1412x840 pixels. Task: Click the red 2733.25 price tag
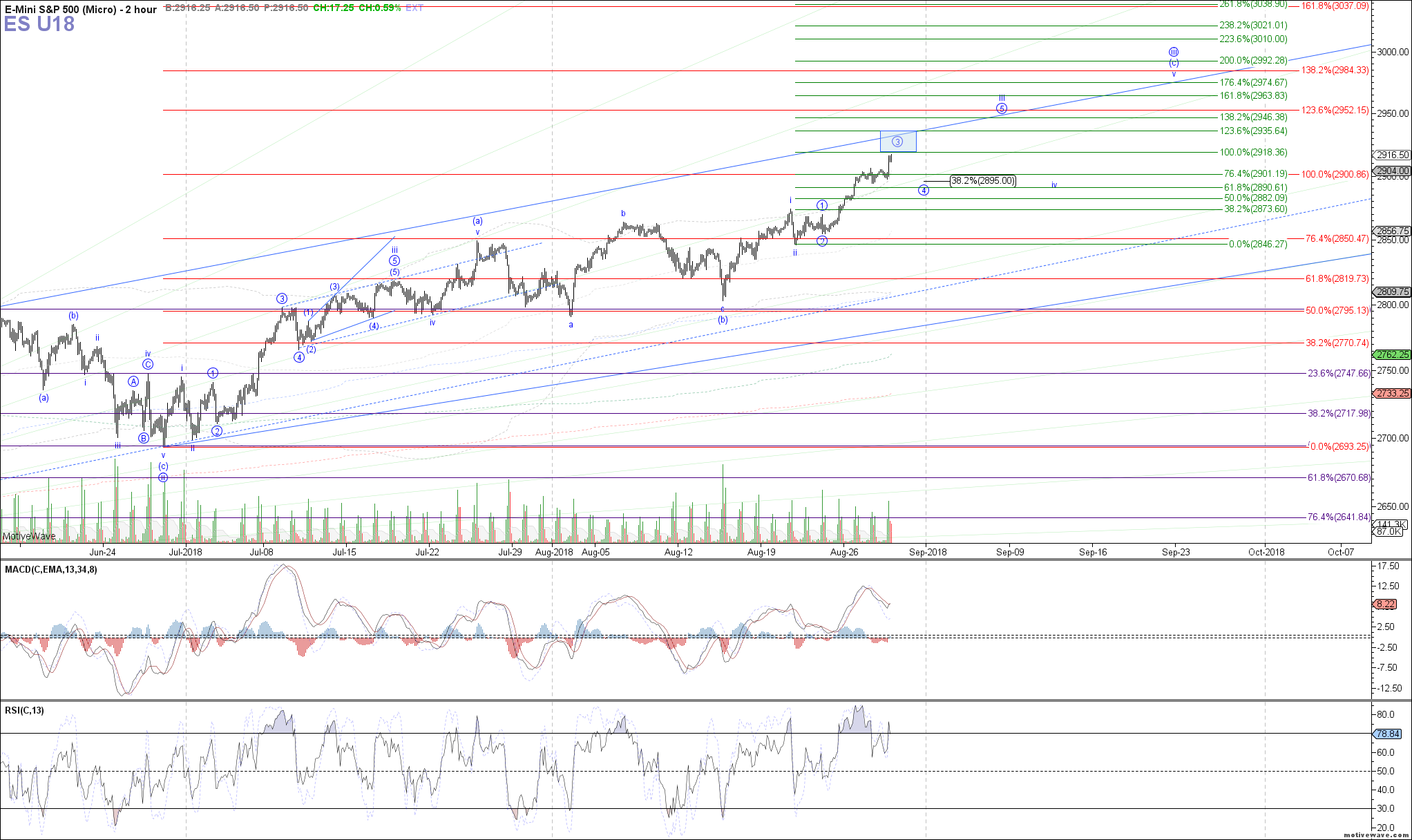[1393, 393]
